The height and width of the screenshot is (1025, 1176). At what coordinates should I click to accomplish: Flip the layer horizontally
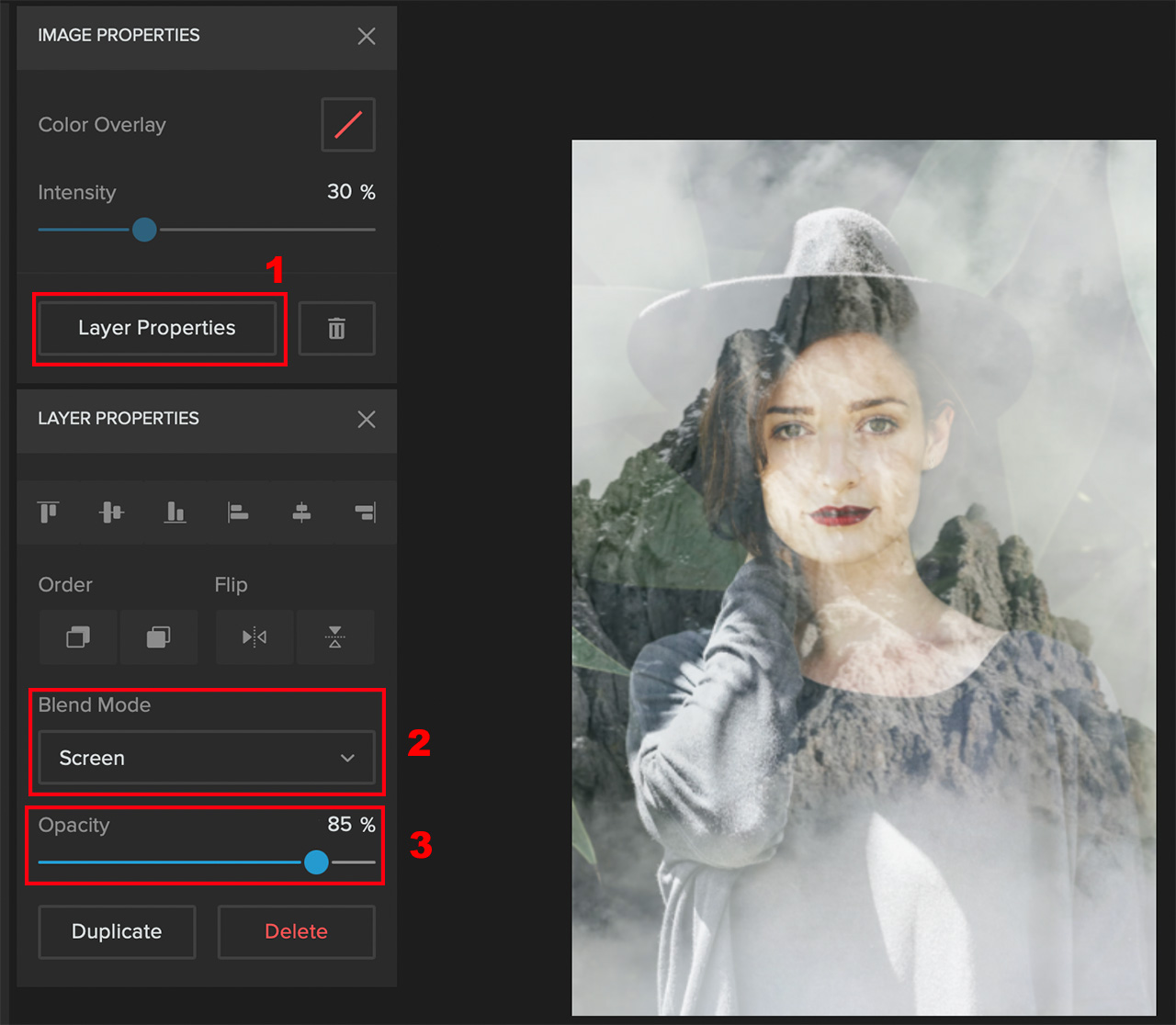254,636
